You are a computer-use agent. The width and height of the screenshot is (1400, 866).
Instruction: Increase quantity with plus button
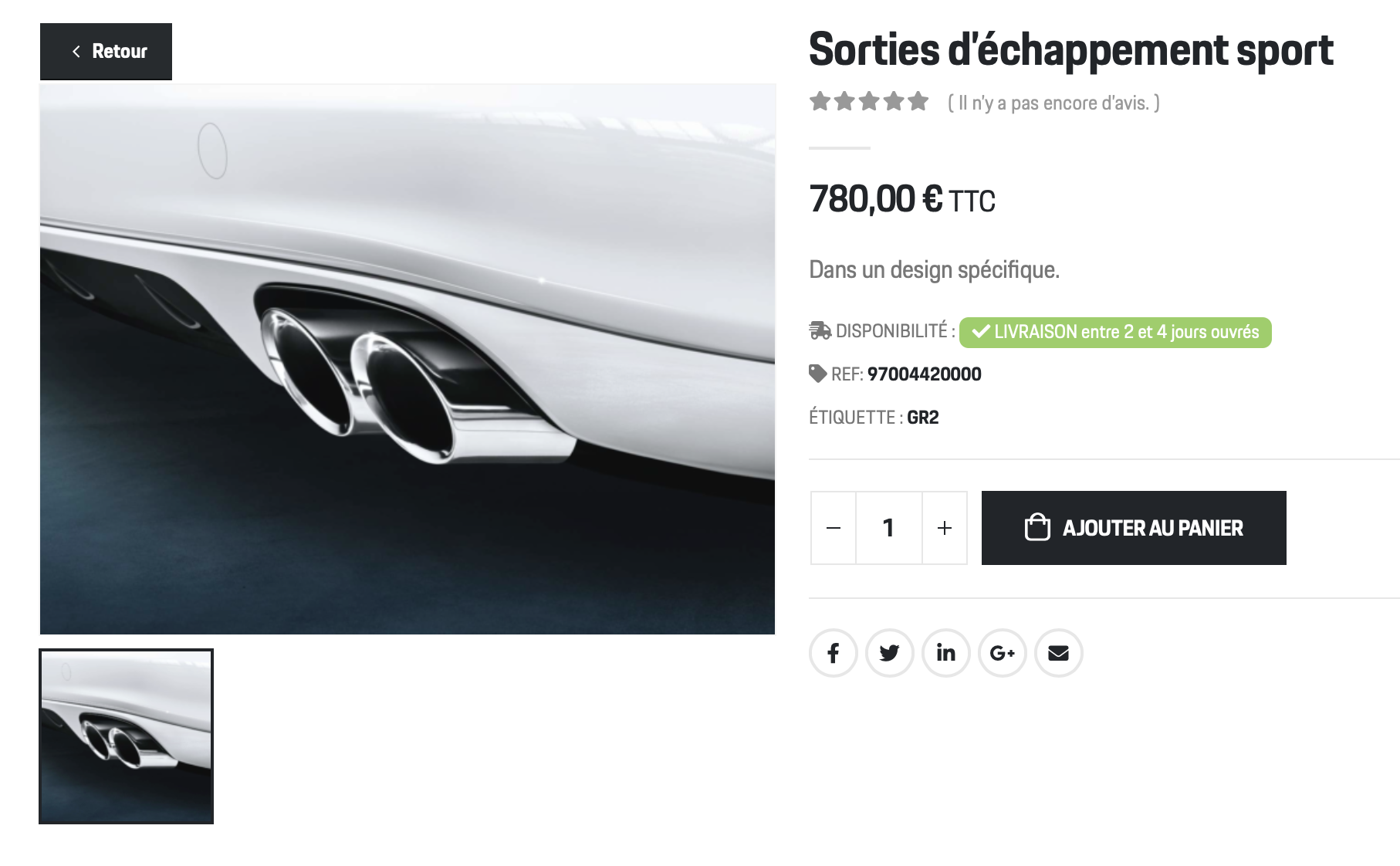coord(945,528)
